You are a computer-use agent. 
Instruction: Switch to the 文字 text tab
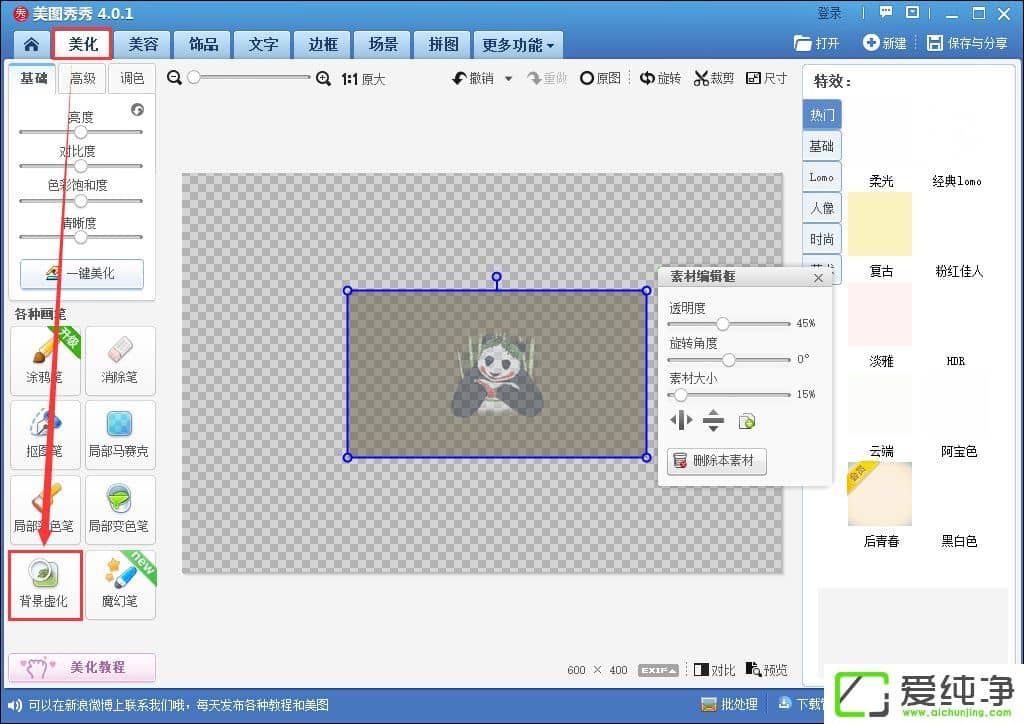(263, 45)
